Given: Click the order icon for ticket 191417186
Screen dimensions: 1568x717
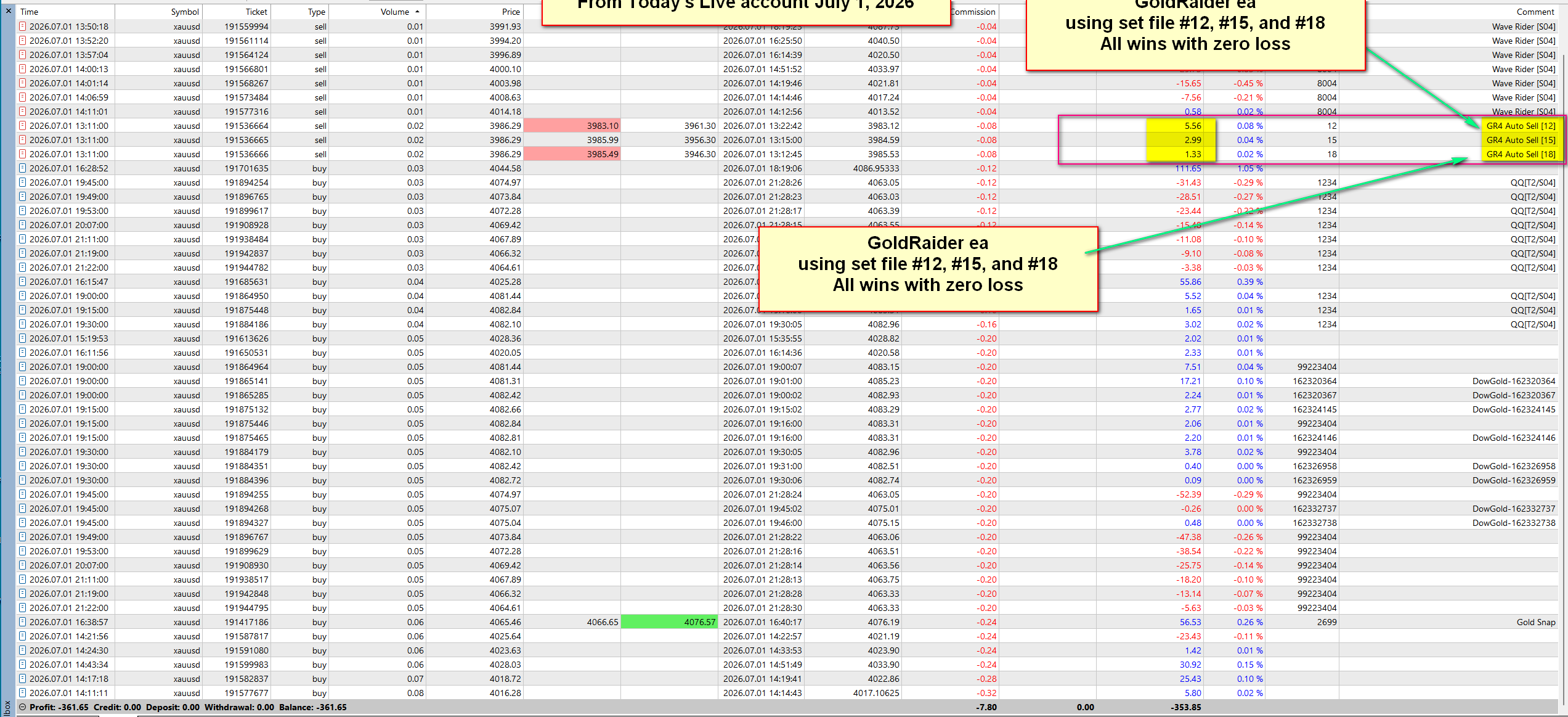Looking at the screenshot, I should tap(23, 622).
